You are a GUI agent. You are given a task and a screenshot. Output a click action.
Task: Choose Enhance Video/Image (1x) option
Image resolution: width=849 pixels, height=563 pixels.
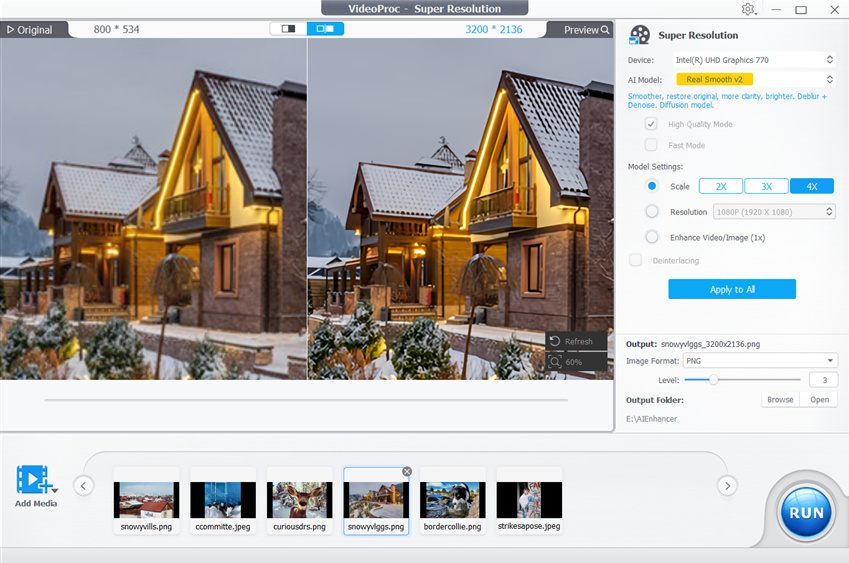[x=652, y=237]
